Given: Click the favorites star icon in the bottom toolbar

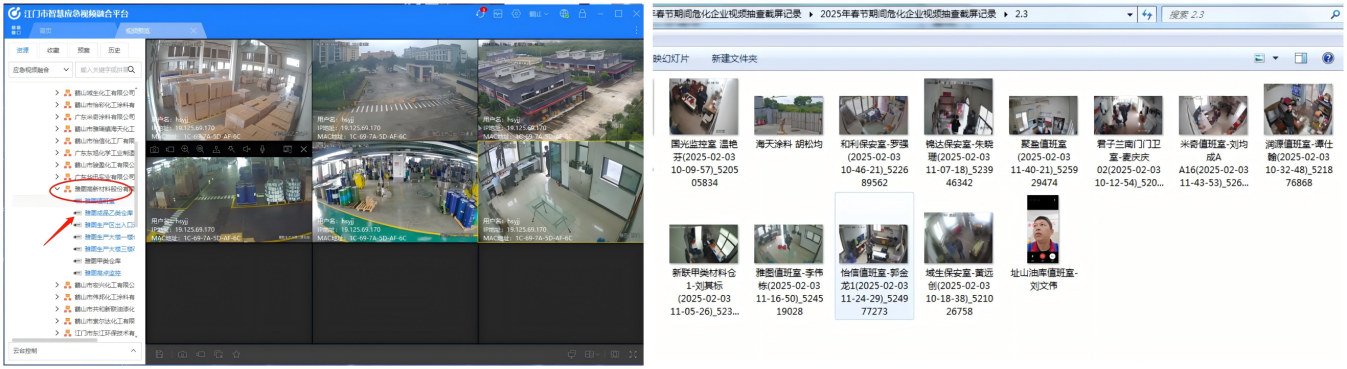Looking at the screenshot, I should [x=236, y=354].
